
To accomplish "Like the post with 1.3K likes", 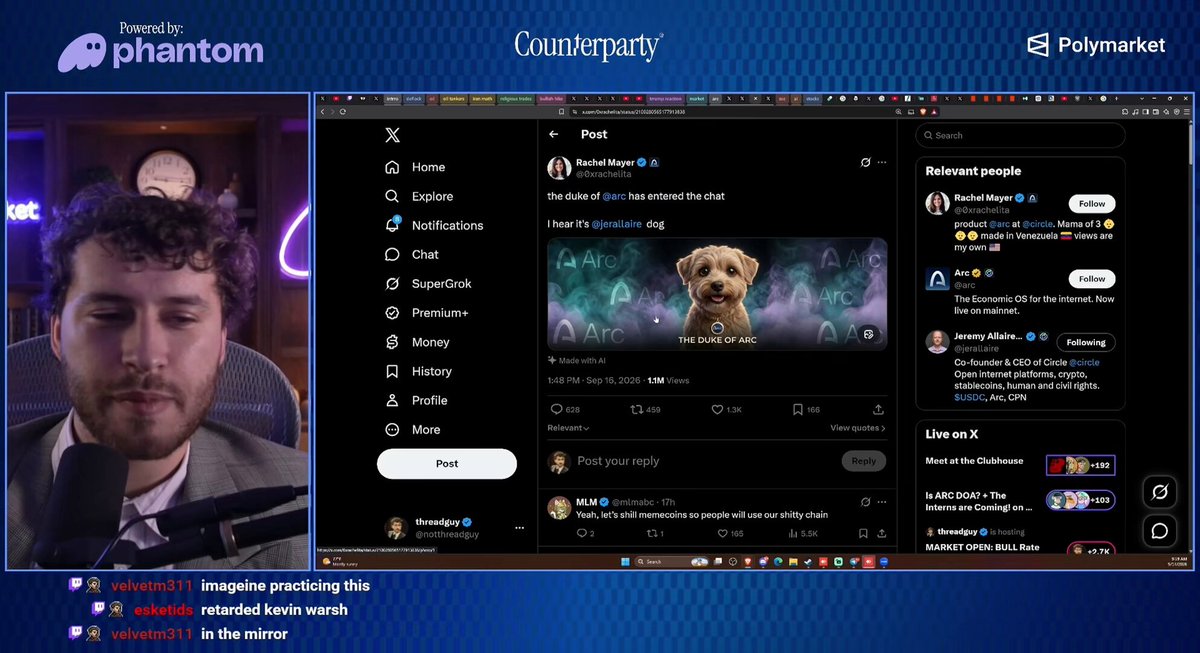I will 717,409.
